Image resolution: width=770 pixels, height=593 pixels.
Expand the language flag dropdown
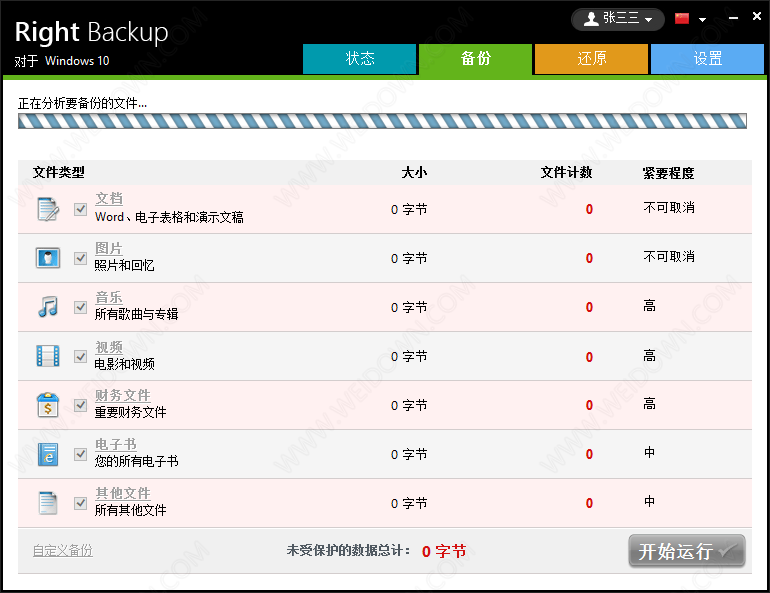click(x=691, y=19)
